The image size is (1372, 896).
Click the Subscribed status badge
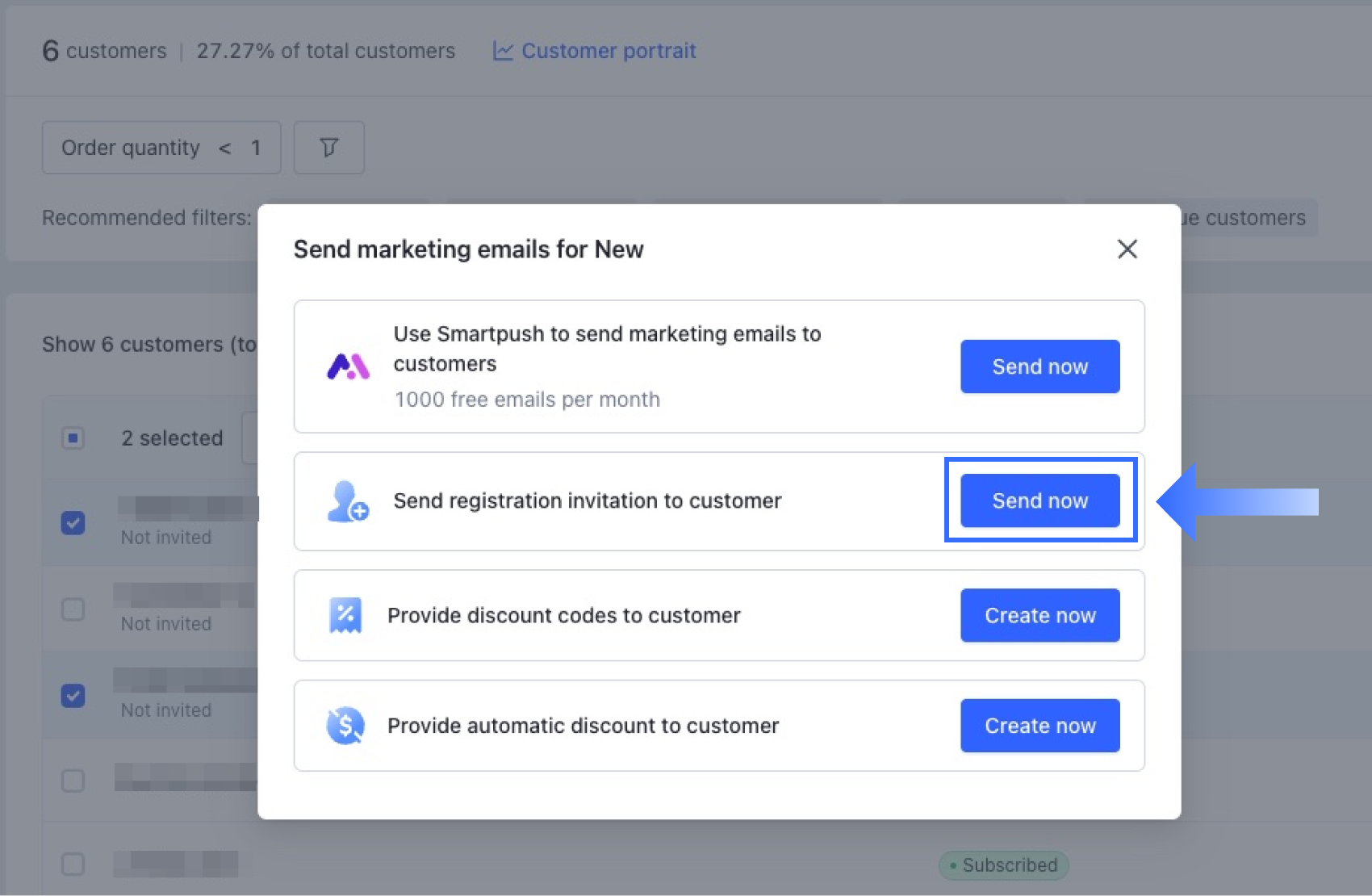(1003, 865)
